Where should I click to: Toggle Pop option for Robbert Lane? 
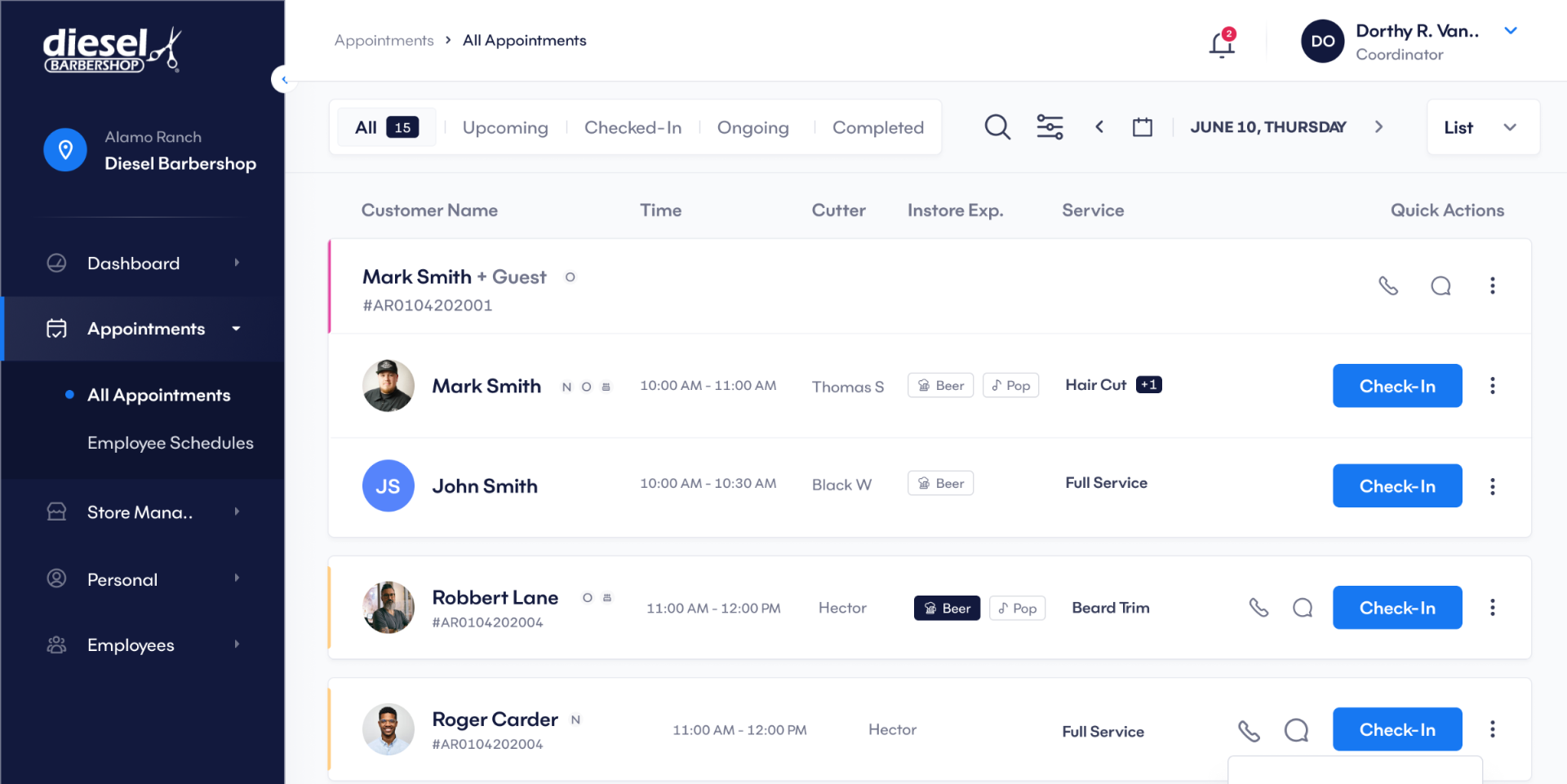[1017, 608]
